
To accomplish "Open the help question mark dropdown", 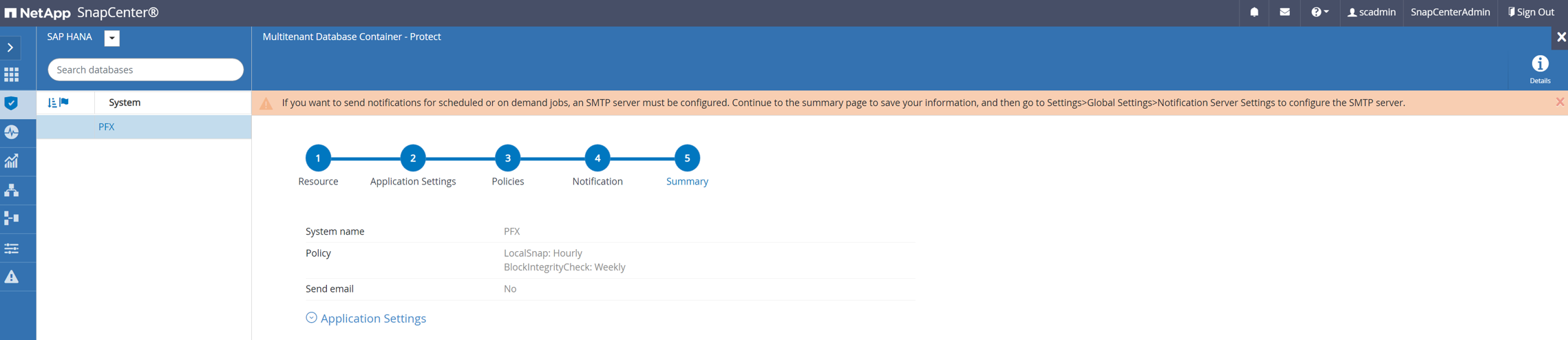I will coord(1320,12).
